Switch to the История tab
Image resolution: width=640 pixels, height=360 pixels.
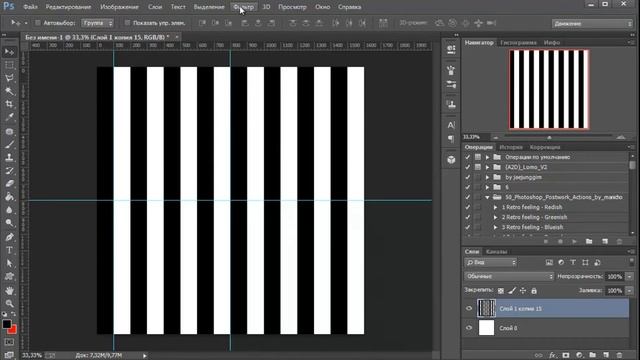tap(511, 147)
